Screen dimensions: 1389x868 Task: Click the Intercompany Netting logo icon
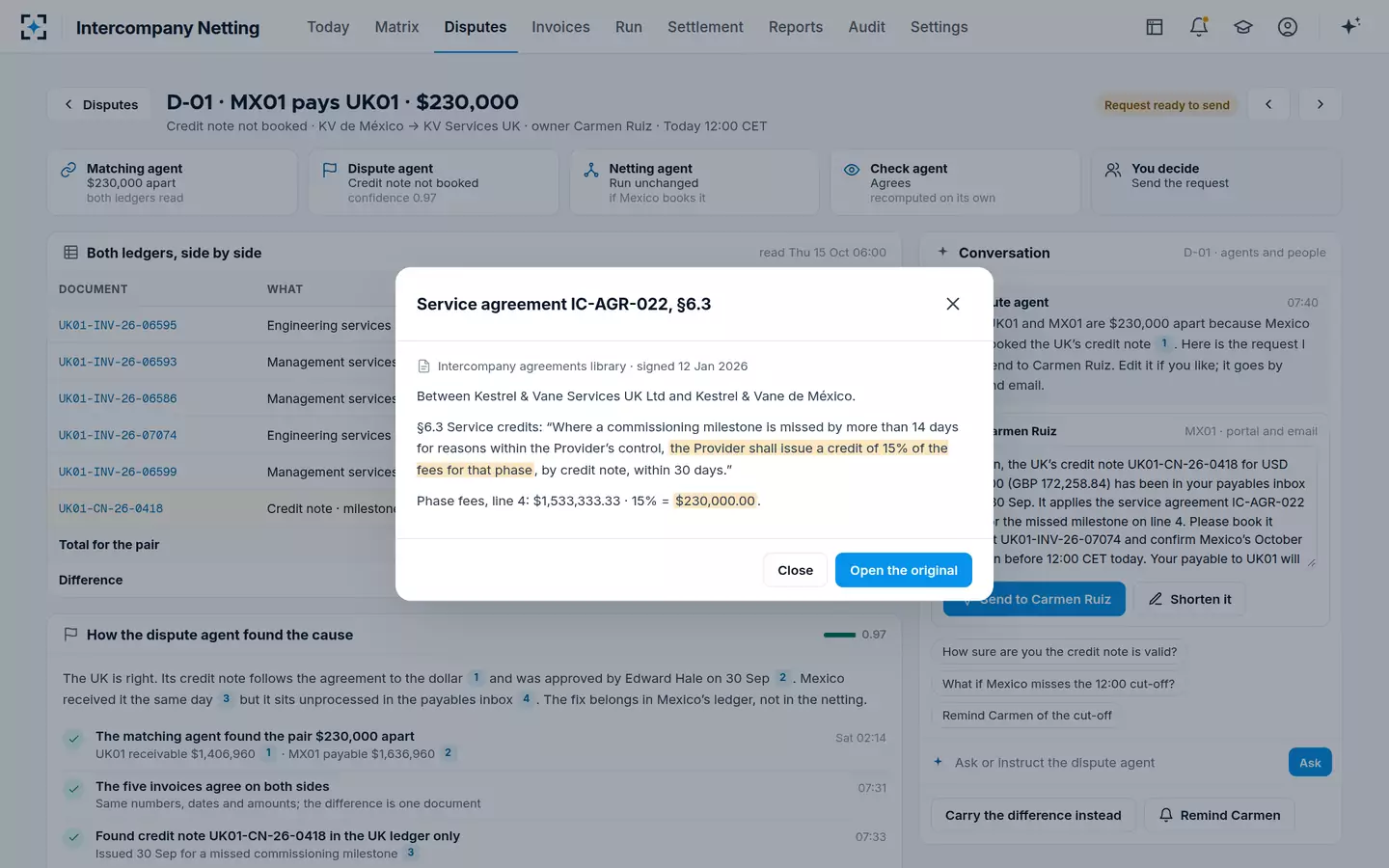pos(34,27)
